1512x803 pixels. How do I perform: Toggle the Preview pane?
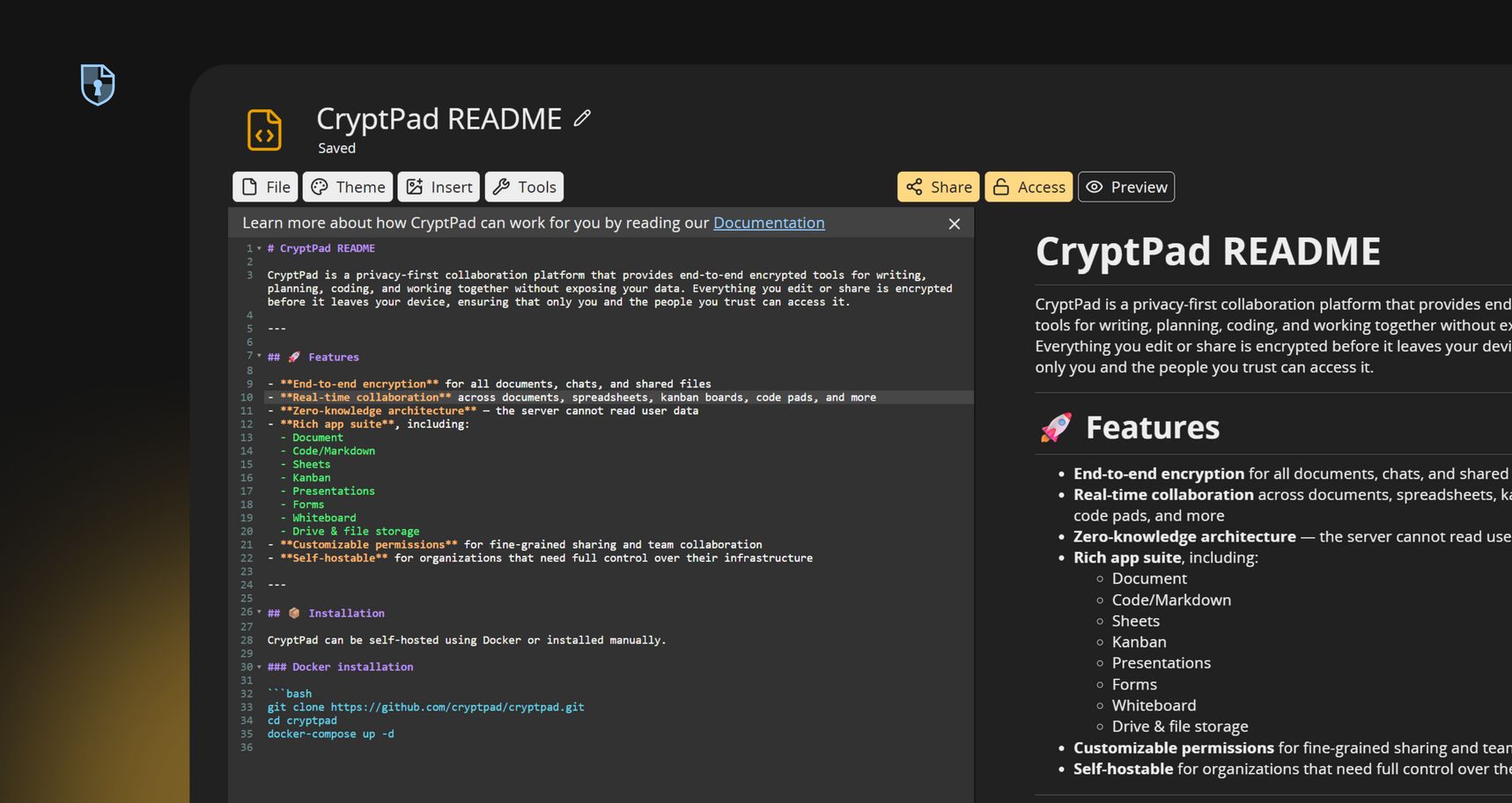[1125, 187]
